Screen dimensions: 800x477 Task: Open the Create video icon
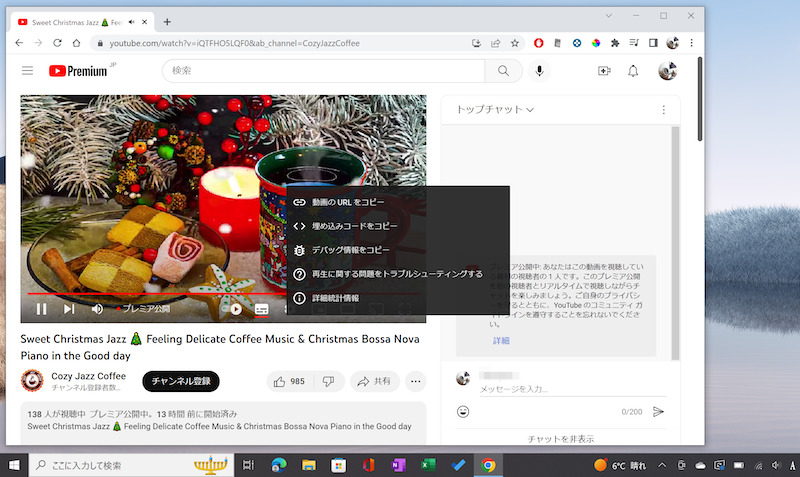pyautogui.click(x=604, y=71)
